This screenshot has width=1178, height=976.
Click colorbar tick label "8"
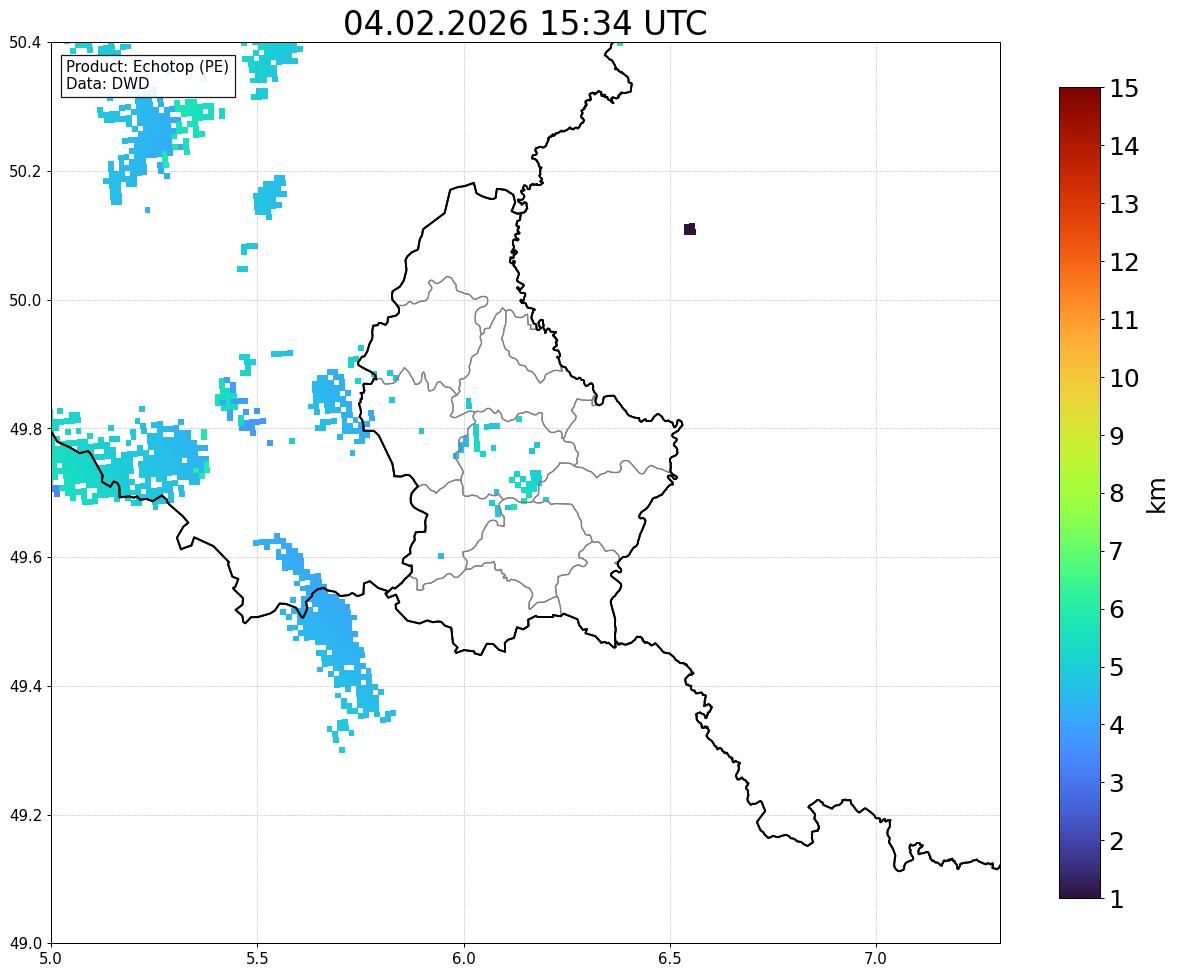pos(1116,494)
